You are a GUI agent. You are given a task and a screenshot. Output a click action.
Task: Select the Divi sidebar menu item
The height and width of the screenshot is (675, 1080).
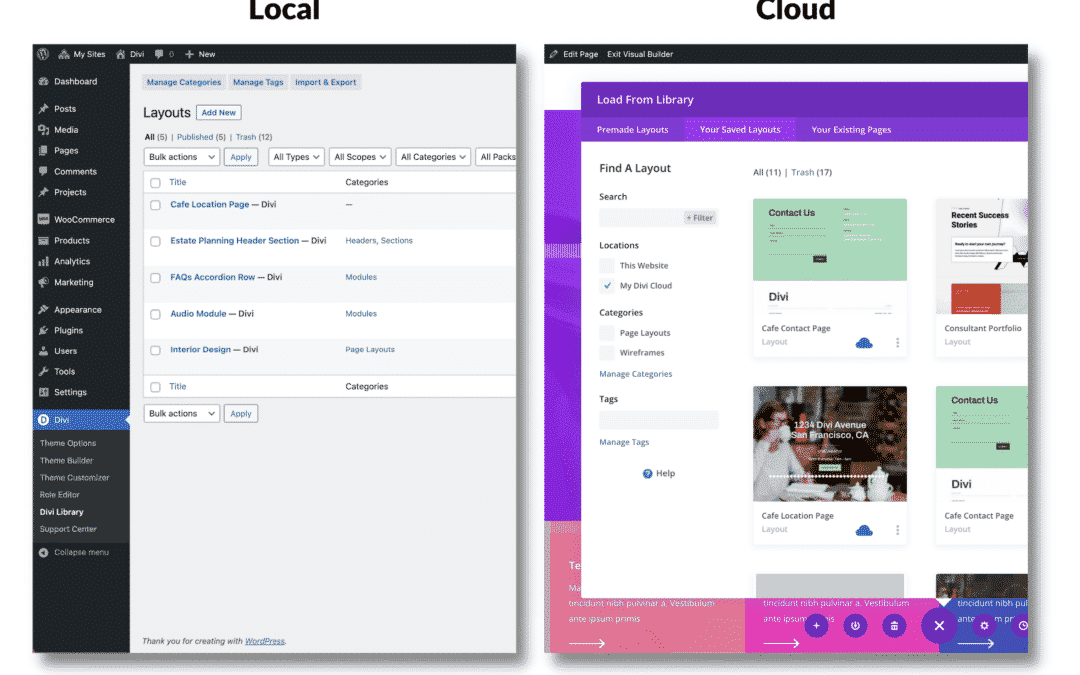coord(81,419)
